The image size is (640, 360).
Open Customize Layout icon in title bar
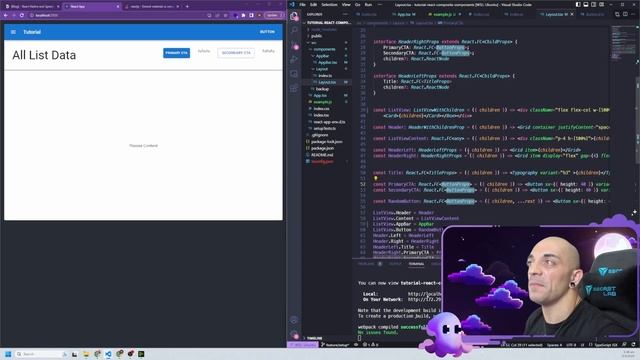tap(601, 4)
